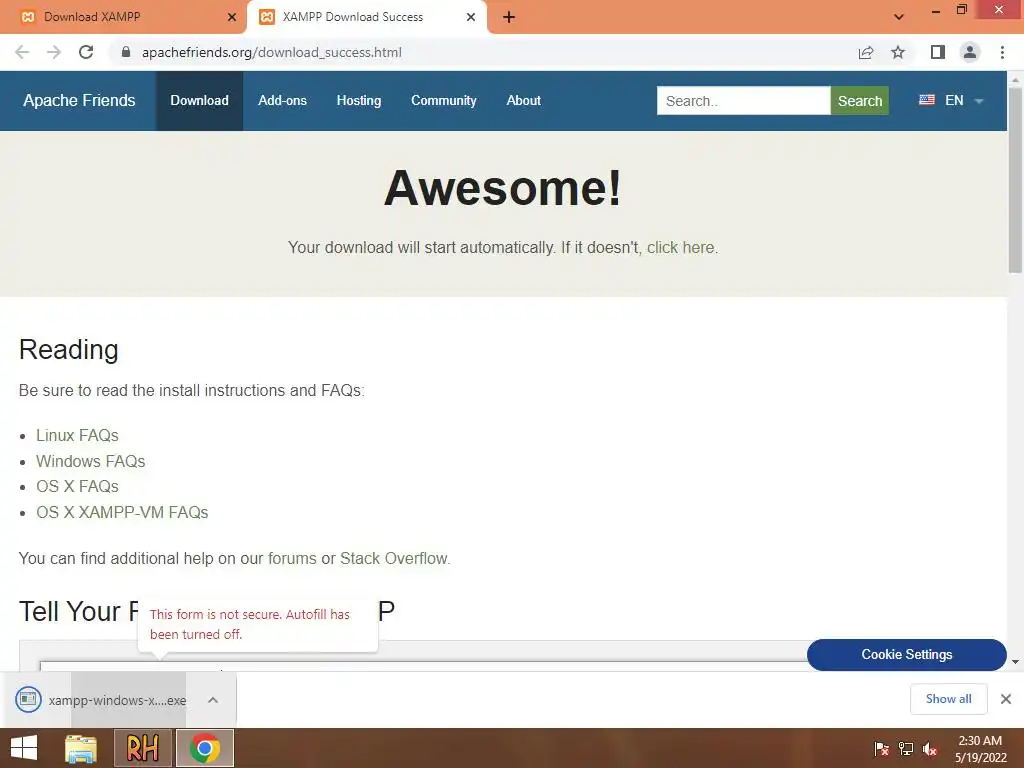Viewport: 1024px width, 768px height.
Task: Visit the forums link
Action: (x=292, y=558)
